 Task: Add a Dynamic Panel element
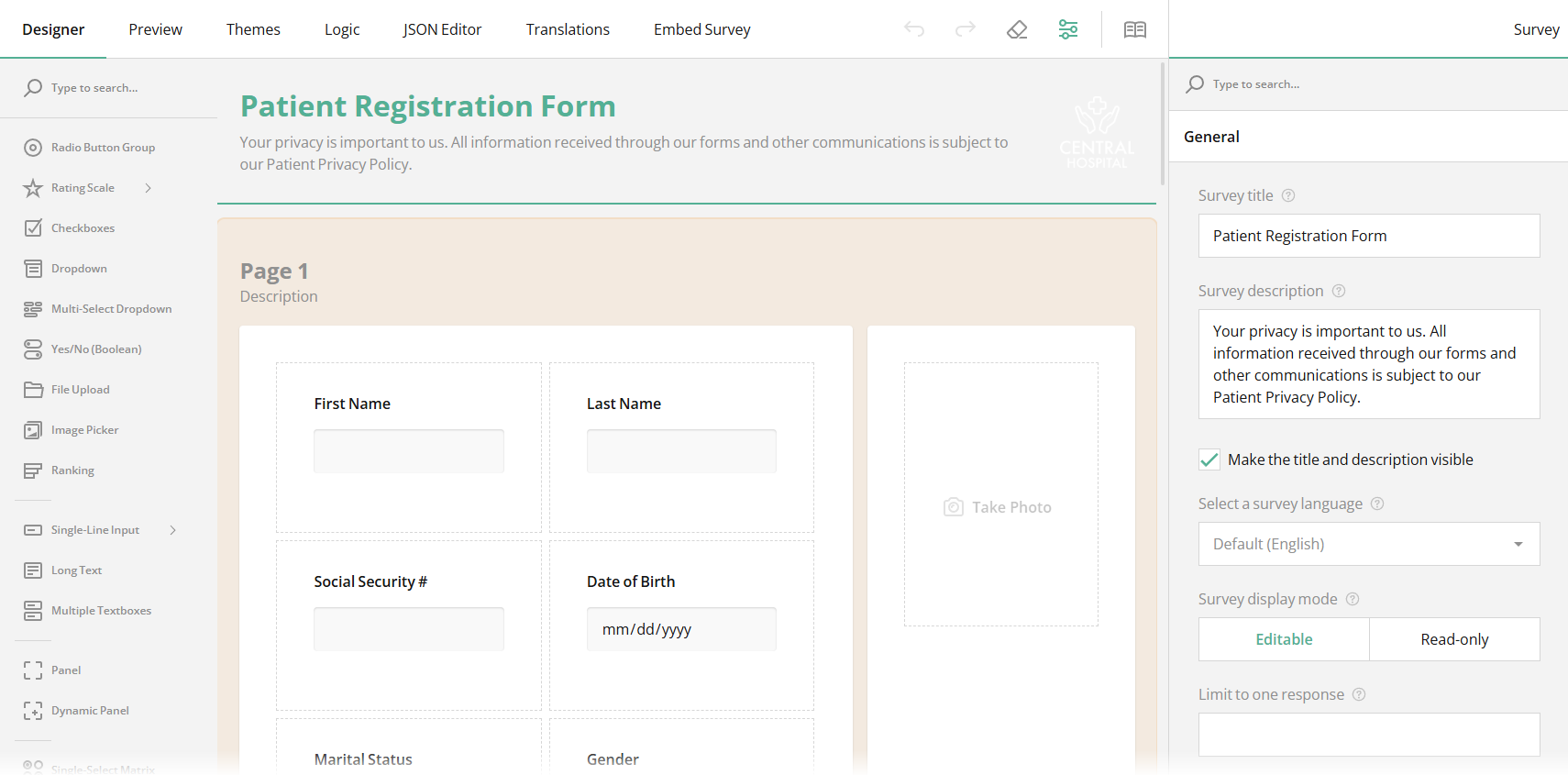(x=90, y=711)
